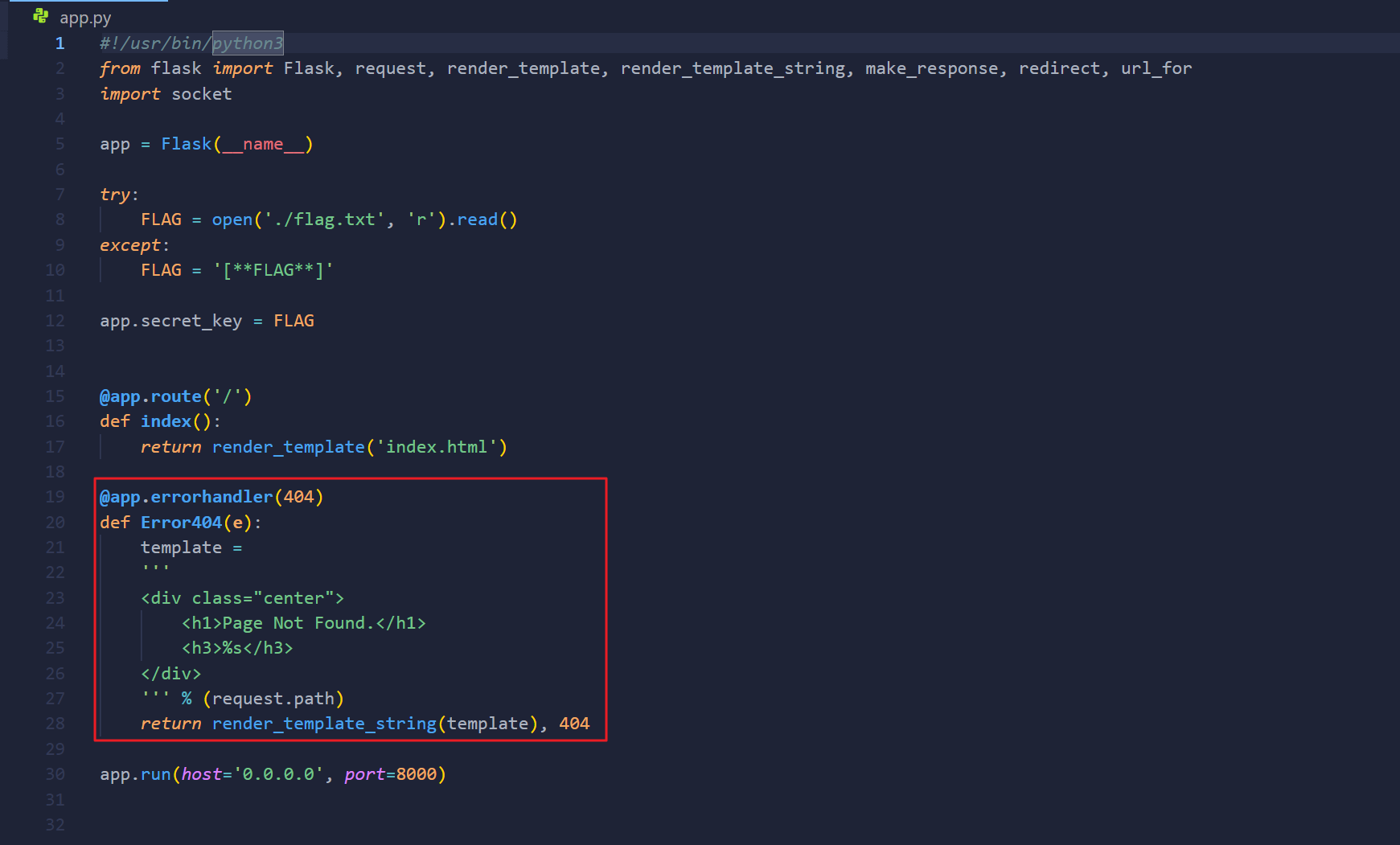Click the 'index.html' template string
Screen dimensions: 1400x845
(437, 447)
